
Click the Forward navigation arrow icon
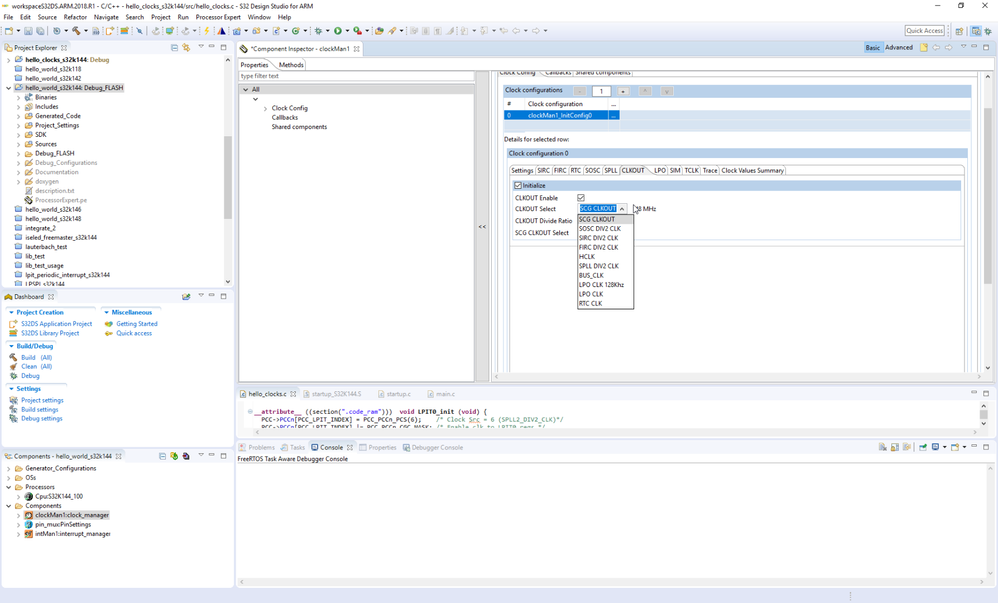536,31
